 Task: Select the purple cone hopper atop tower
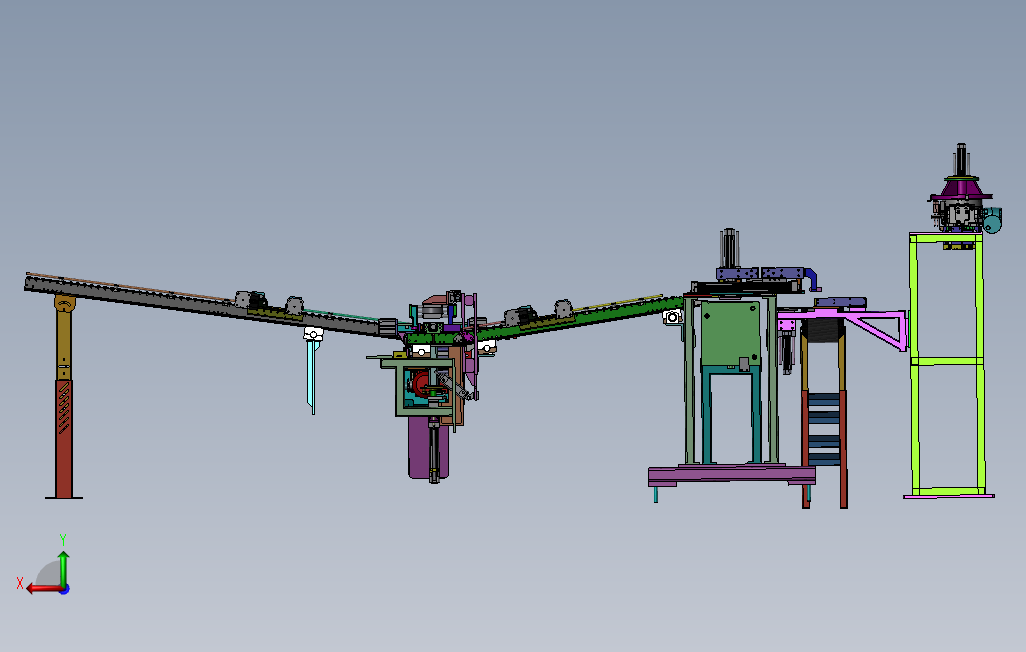961,188
